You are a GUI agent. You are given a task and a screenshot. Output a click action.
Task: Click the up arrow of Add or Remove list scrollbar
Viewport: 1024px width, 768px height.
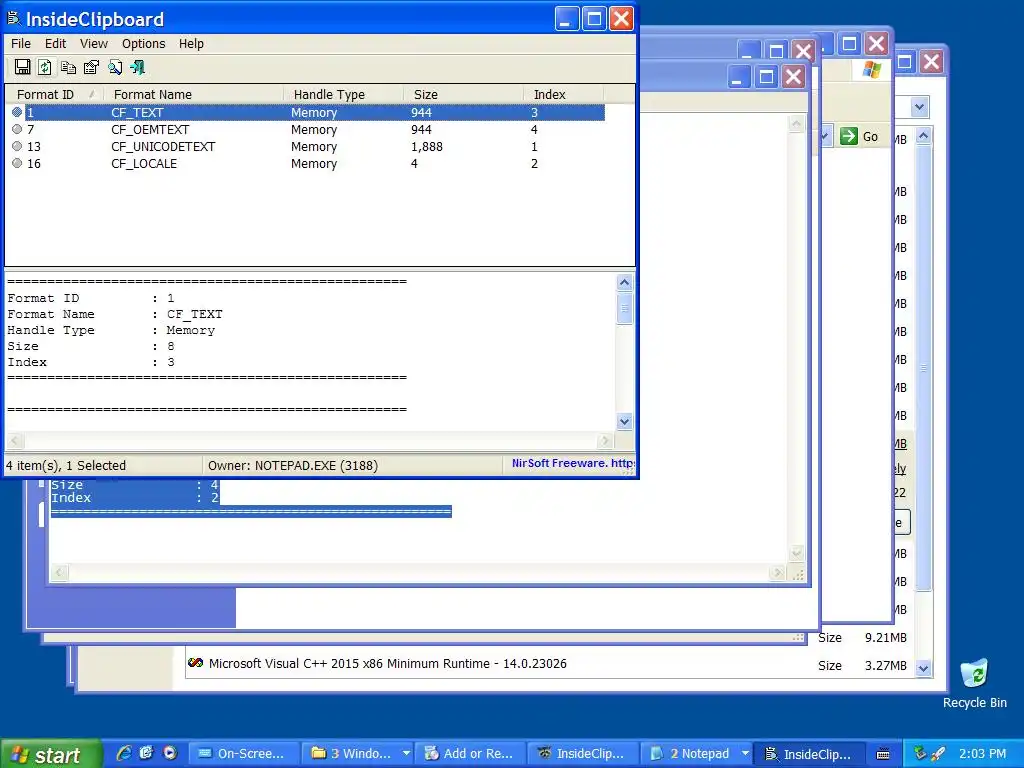[923, 136]
